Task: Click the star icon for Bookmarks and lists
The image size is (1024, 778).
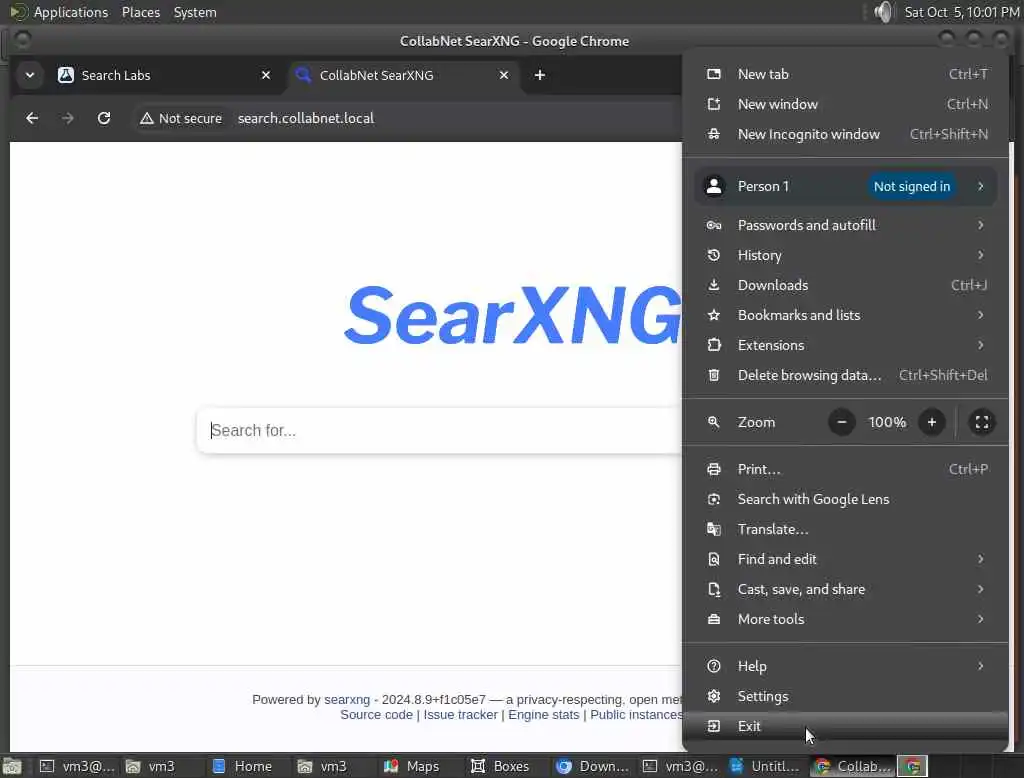Action: point(714,316)
